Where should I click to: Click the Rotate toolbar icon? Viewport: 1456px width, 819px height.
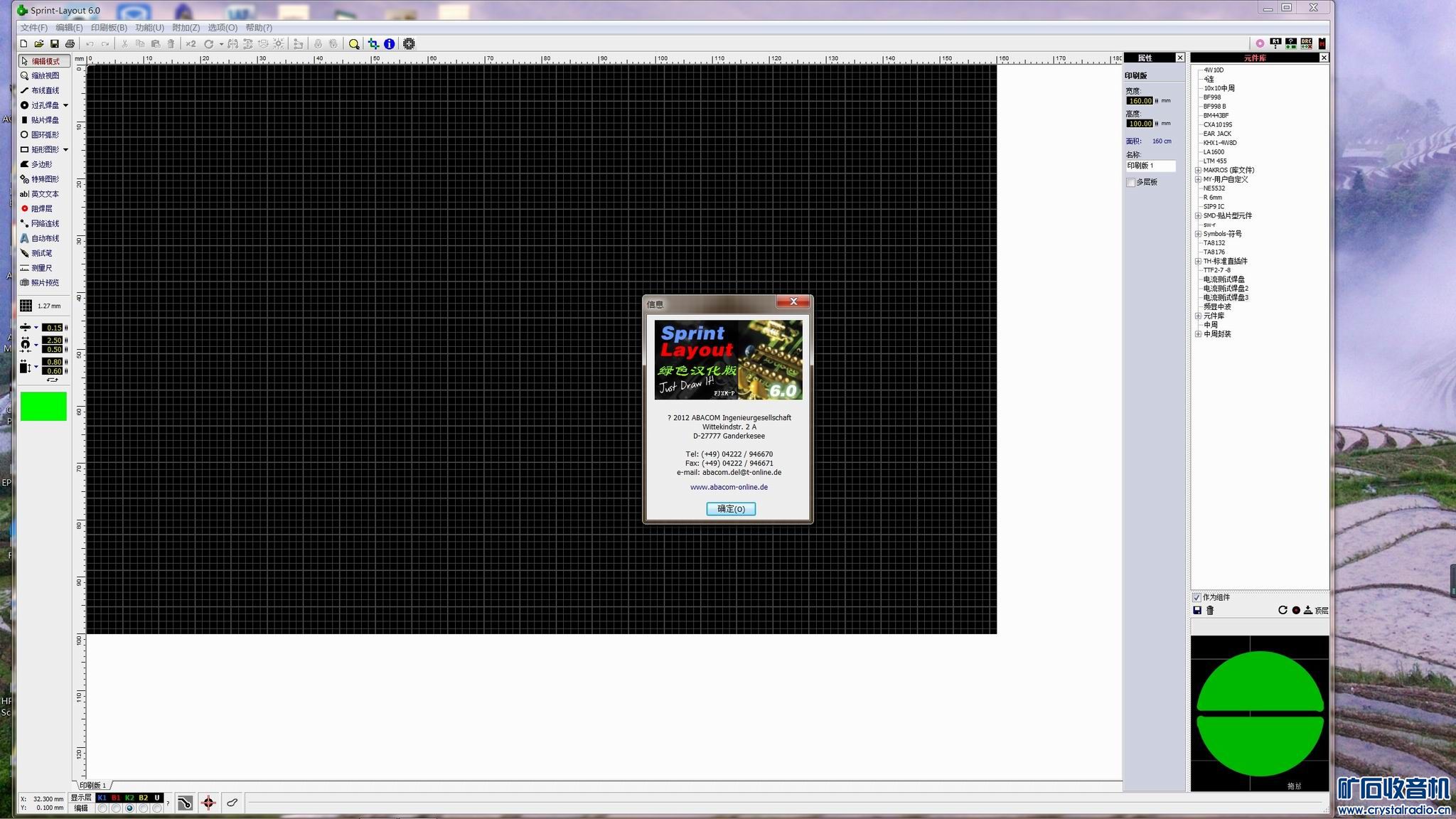[x=209, y=44]
